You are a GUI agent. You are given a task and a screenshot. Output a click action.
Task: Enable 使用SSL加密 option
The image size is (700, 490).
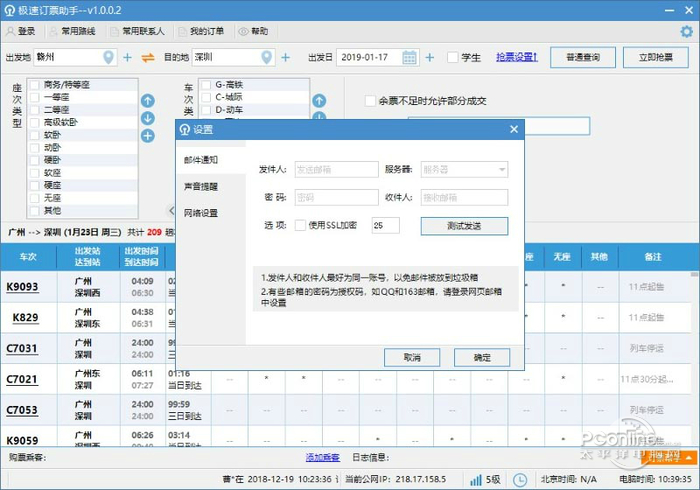[x=300, y=225]
